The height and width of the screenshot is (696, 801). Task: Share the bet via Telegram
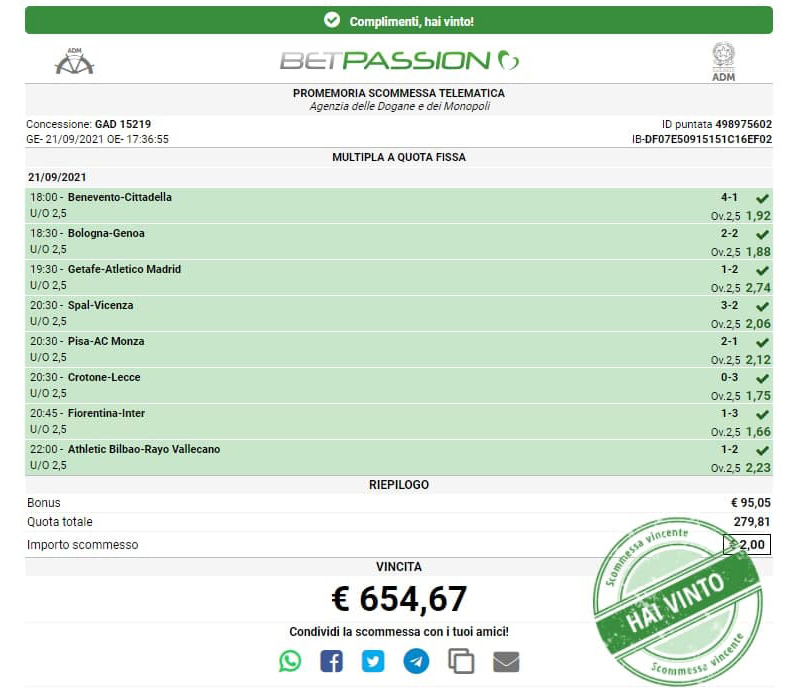click(x=416, y=661)
